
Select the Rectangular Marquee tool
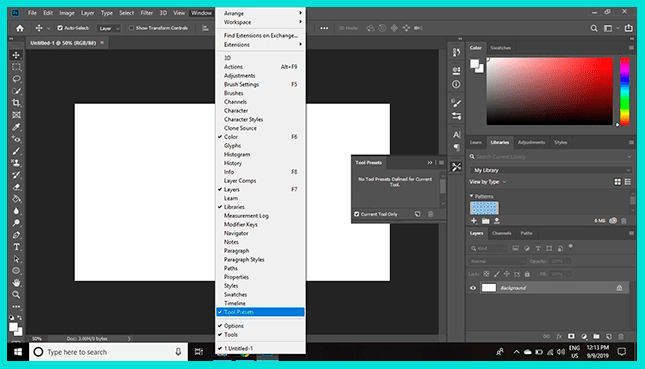(16, 67)
